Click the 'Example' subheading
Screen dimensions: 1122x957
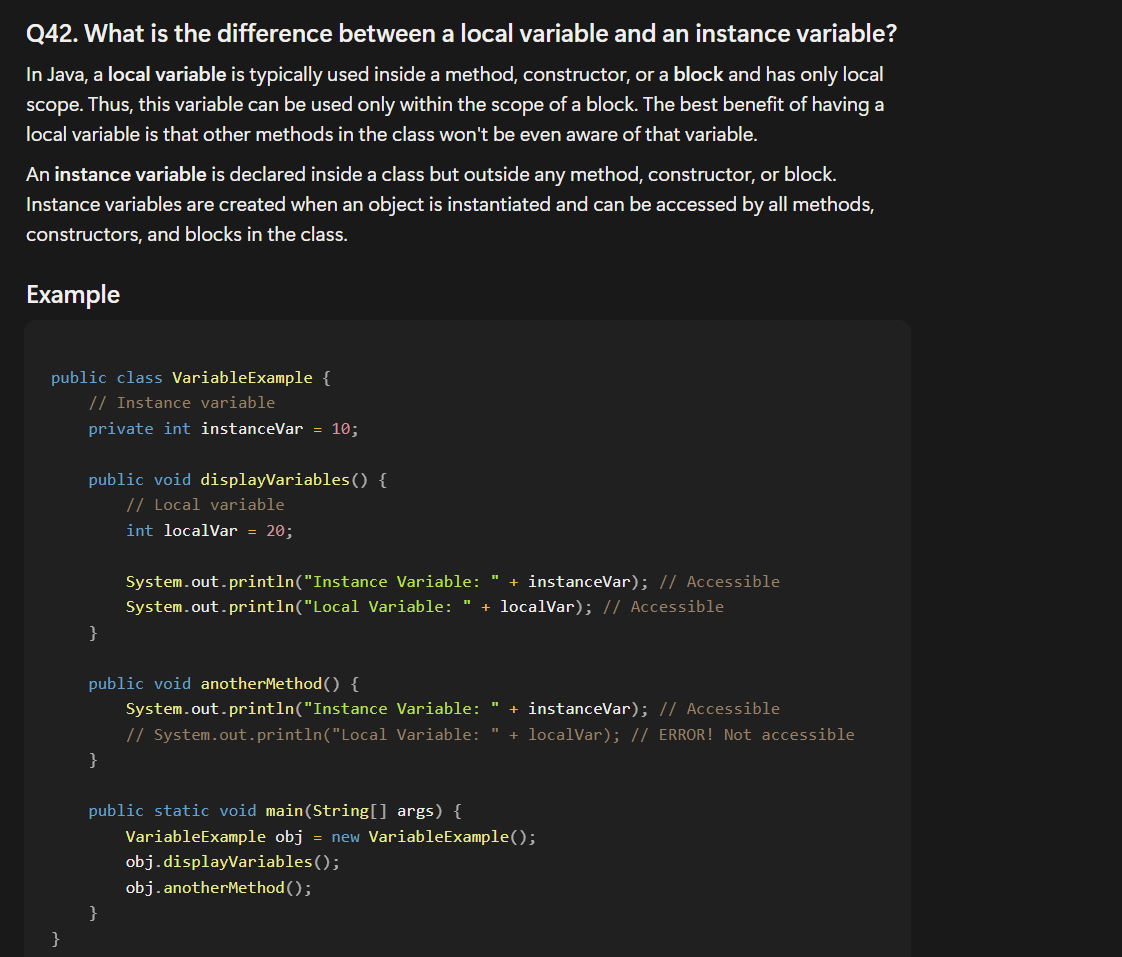[73, 295]
